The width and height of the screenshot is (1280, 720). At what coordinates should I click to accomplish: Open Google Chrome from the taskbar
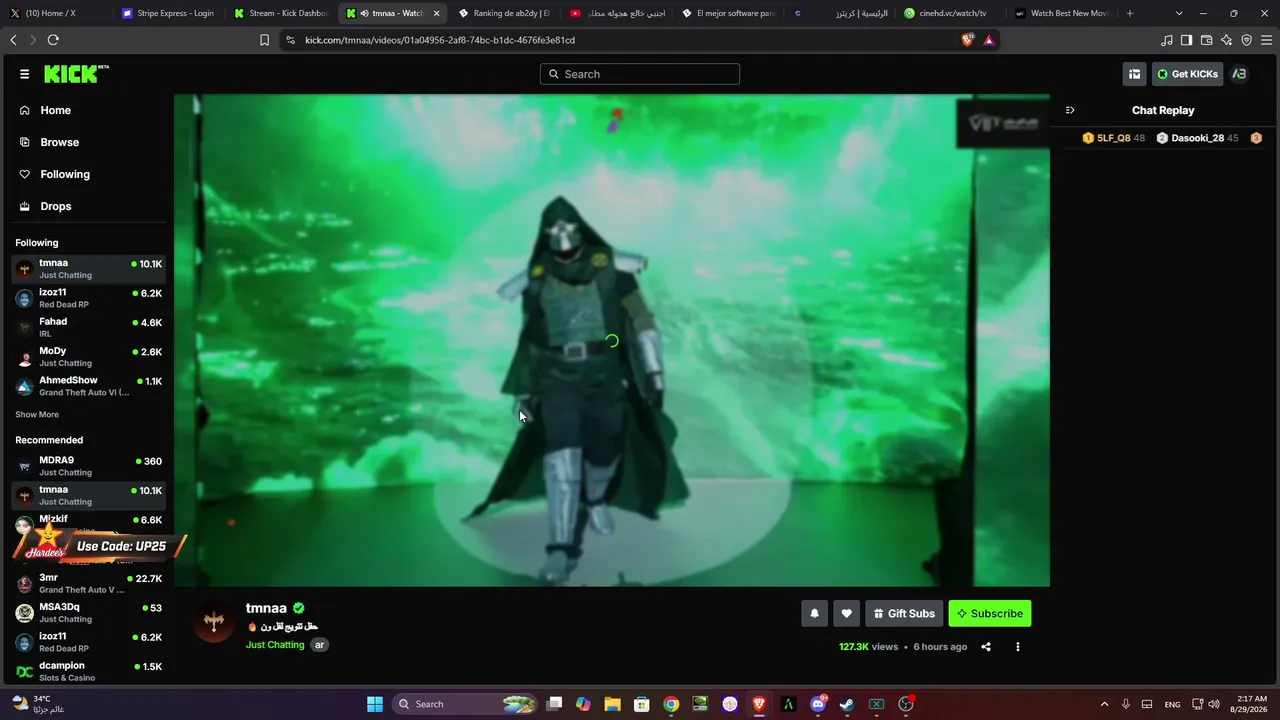point(671,704)
